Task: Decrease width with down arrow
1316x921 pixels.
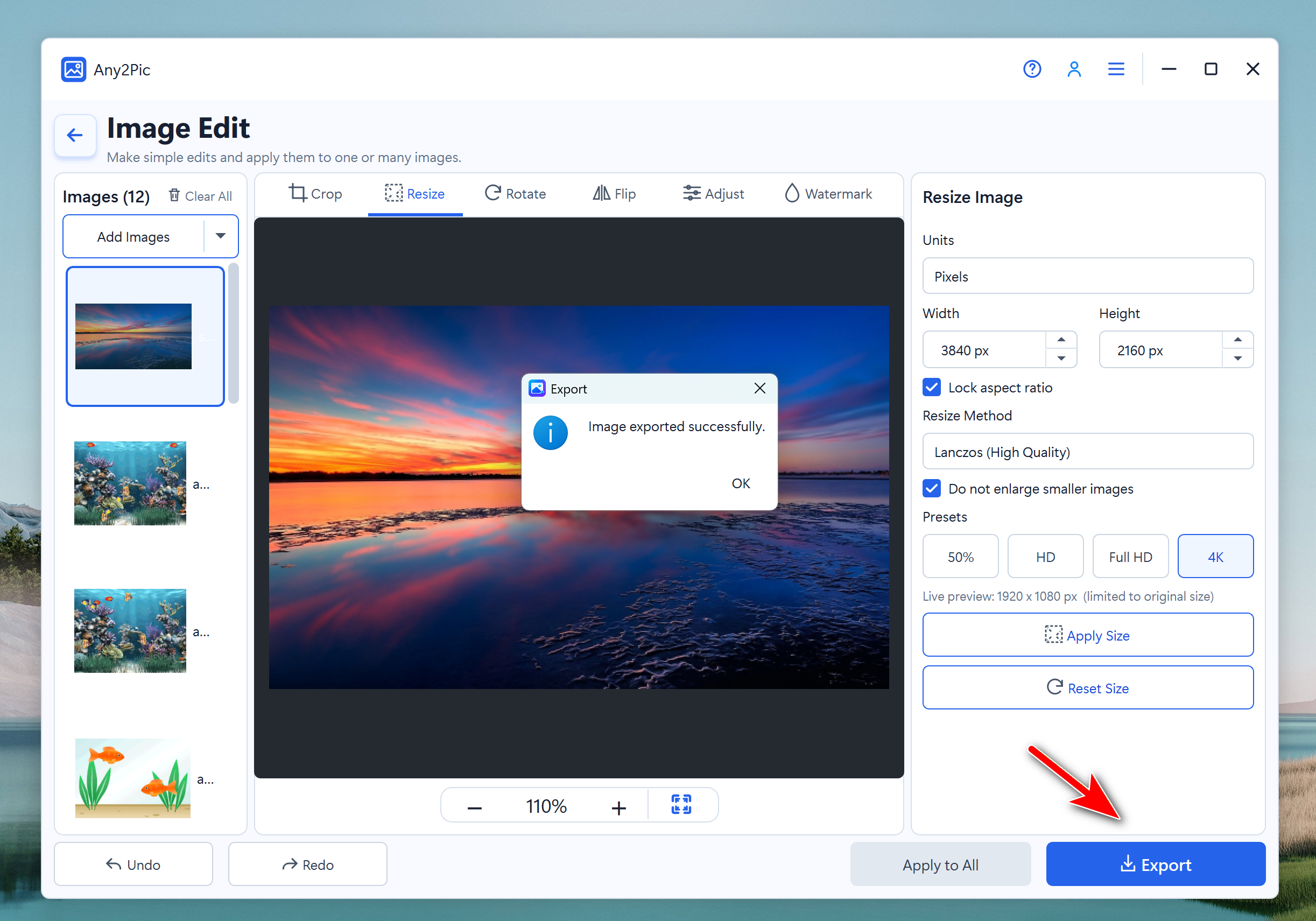Action: tap(1061, 359)
